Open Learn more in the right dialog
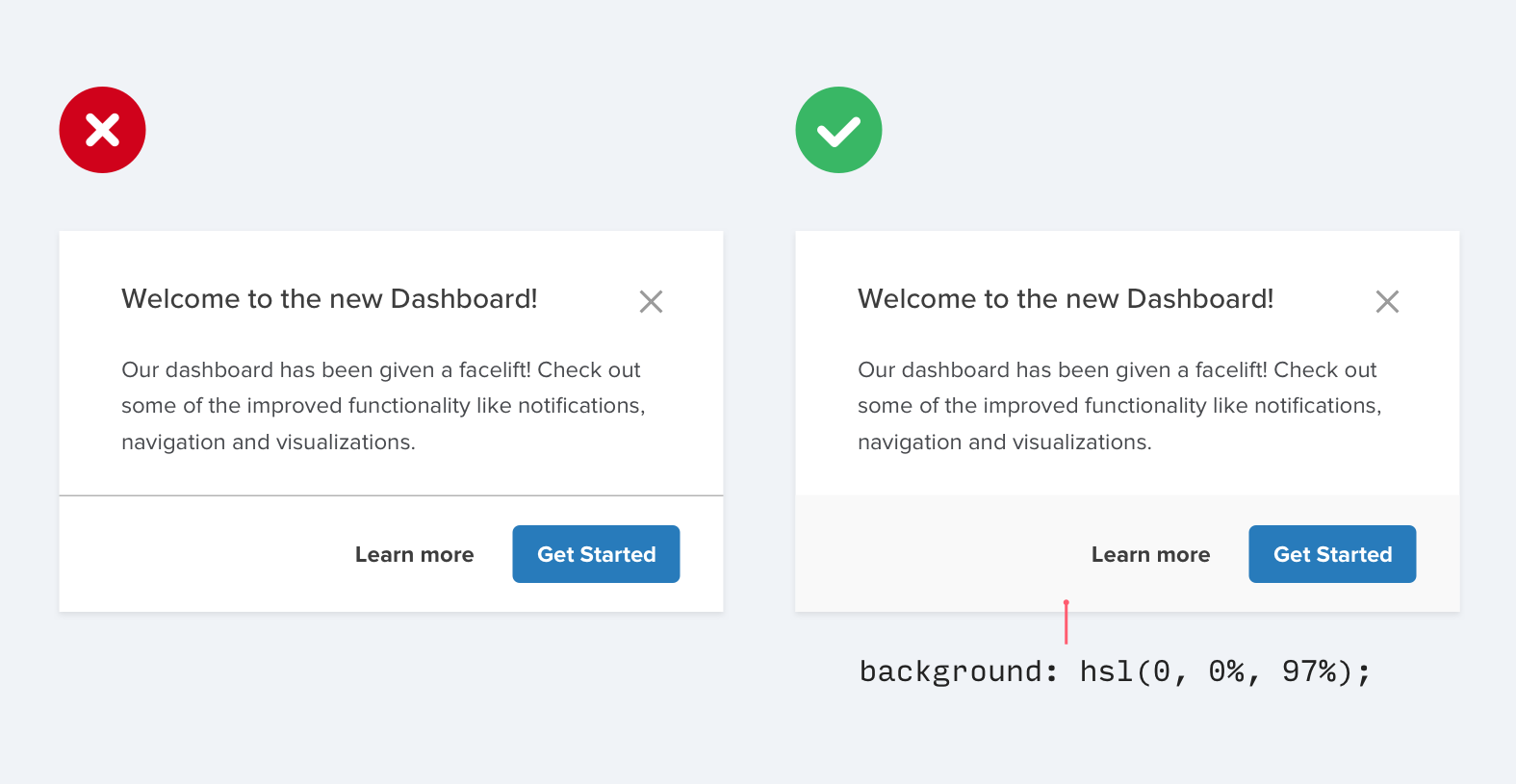The width and height of the screenshot is (1516, 784). click(1150, 555)
